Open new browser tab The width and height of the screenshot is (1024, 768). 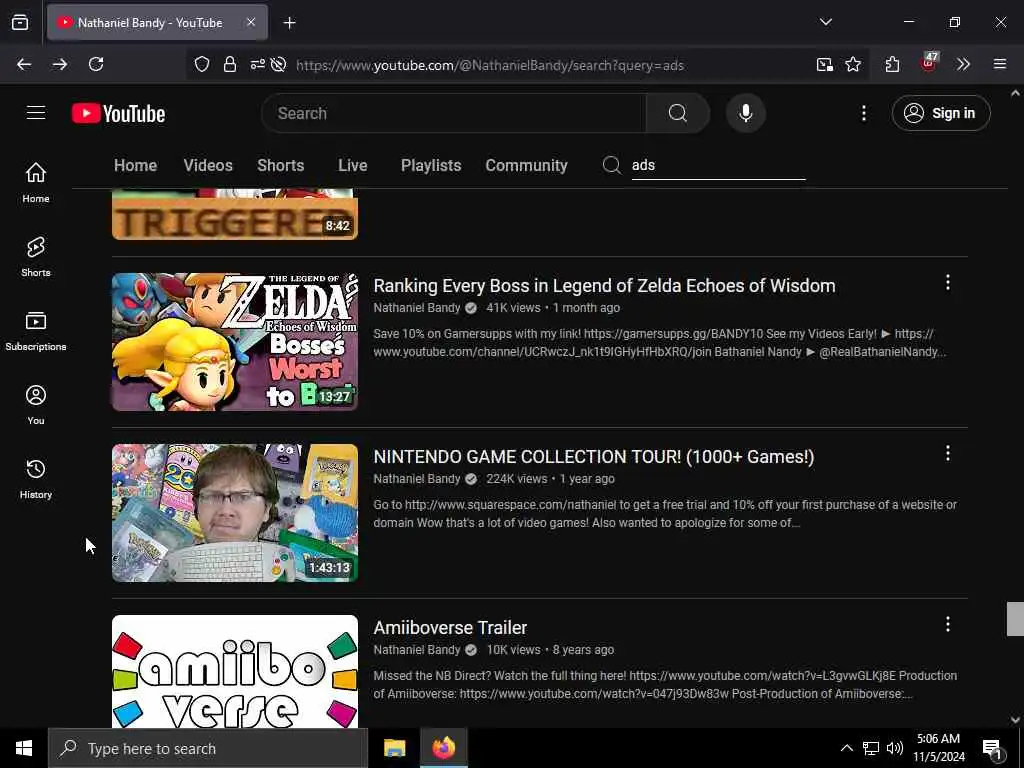[x=289, y=23]
